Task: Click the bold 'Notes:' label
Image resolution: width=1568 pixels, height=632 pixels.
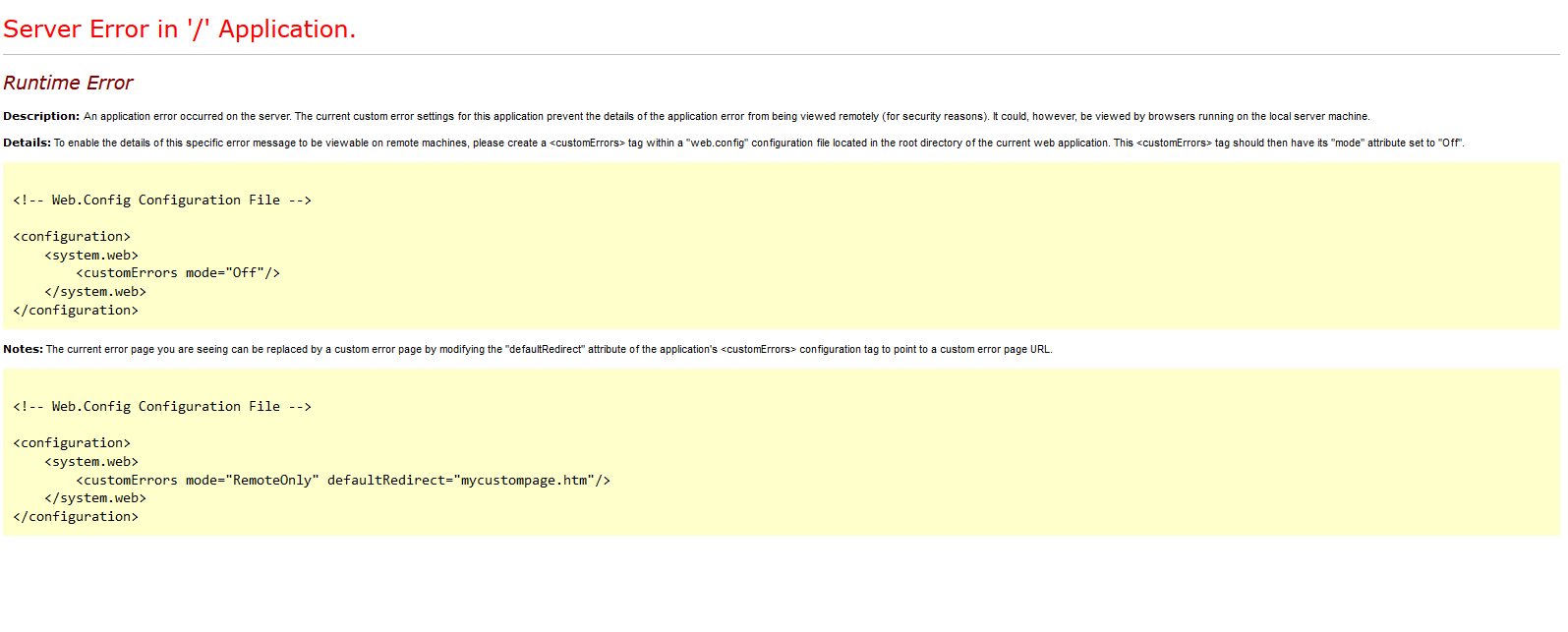Action: coord(24,349)
